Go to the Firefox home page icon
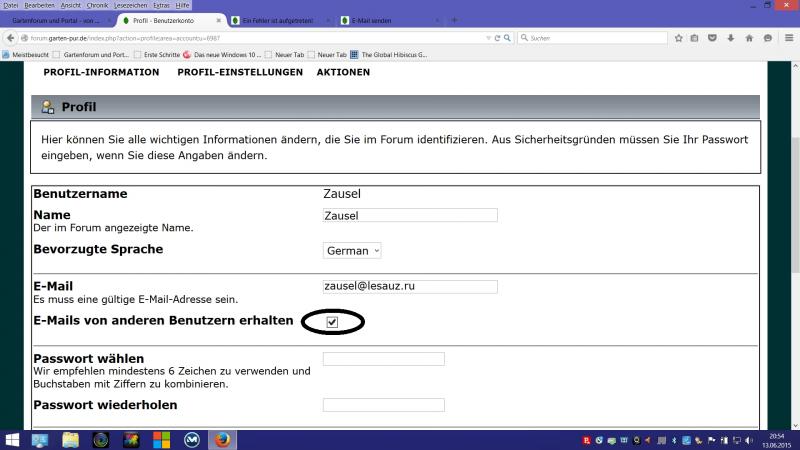 [747, 38]
